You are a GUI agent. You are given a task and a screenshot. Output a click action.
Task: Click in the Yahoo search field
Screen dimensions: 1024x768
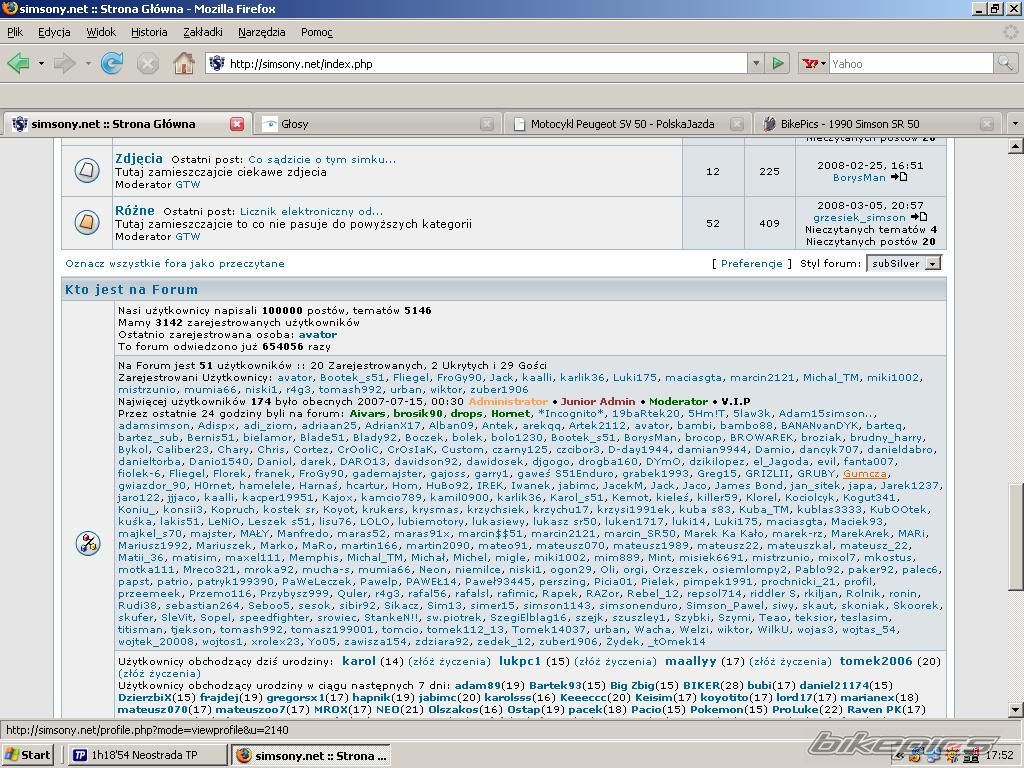pos(910,63)
